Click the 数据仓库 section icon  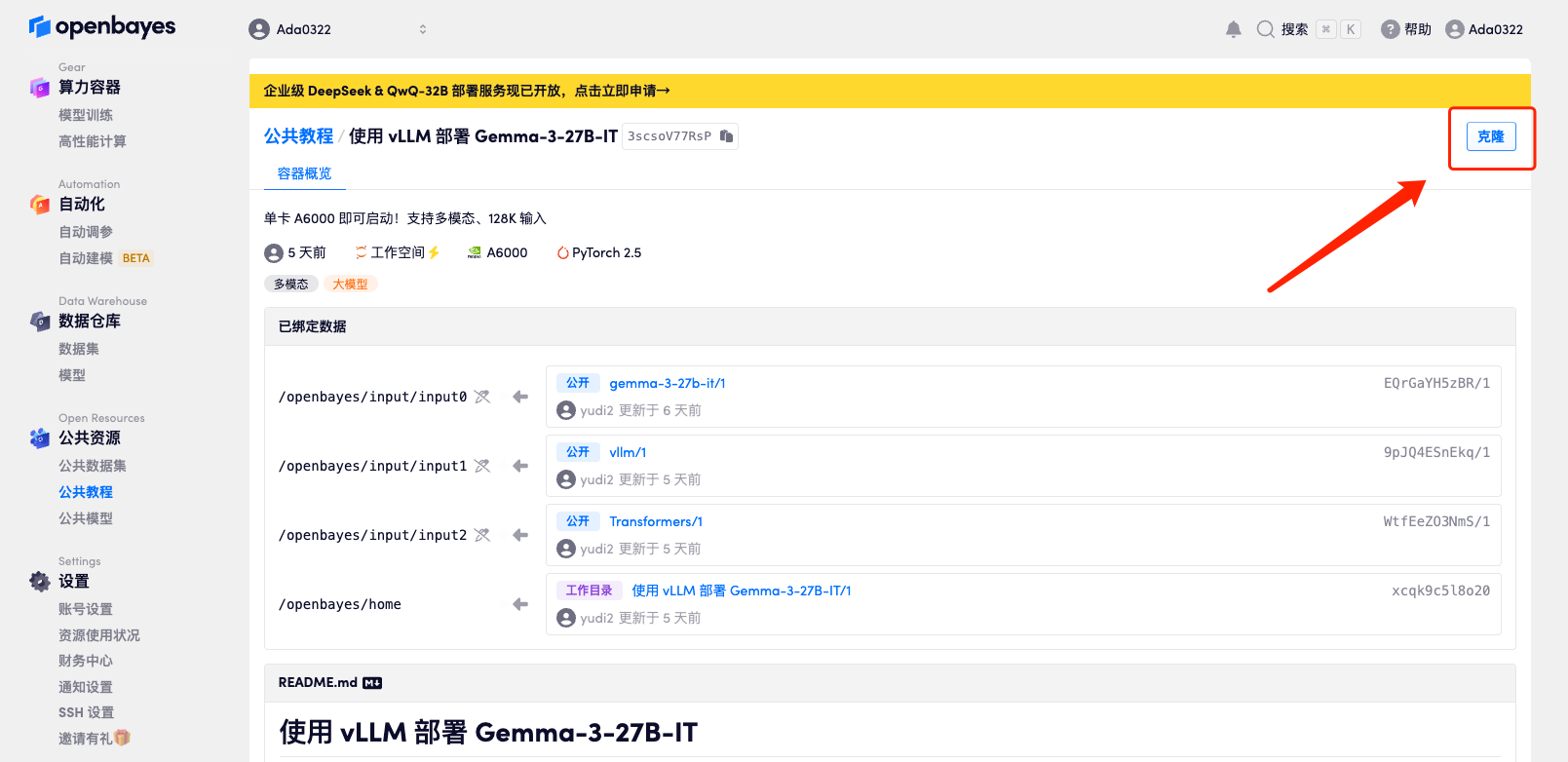pos(40,322)
